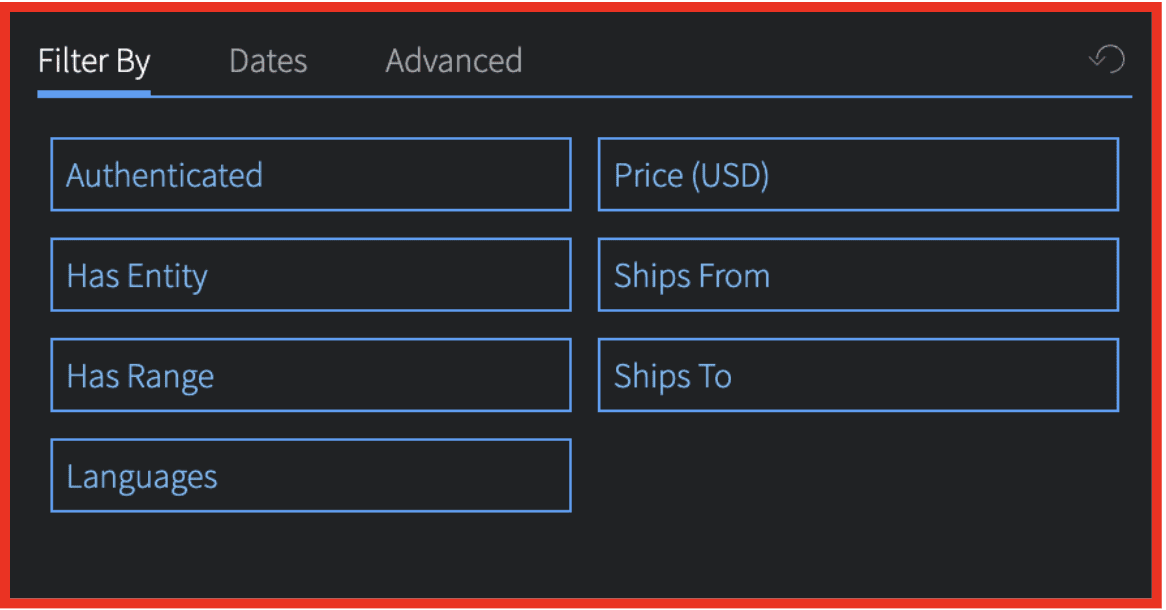Image resolution: width=1166 pixels, height=610 pixels.
Task: Filter results by entity presence
Action: [311, 275]
